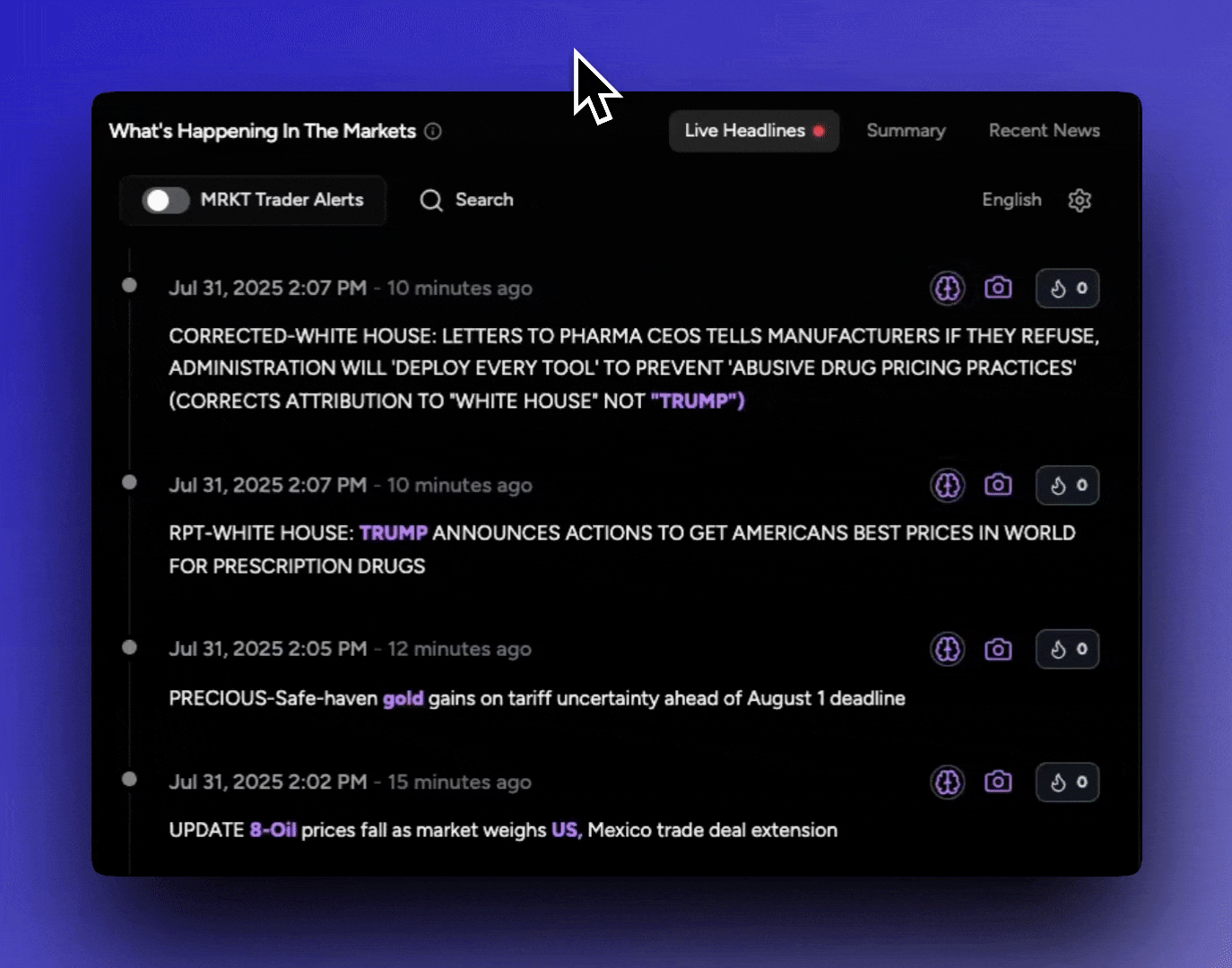The width and height of the screenshot is (1232, 968).
Task: Open AI analysis for the Oil prices headline
Action: tap(948, 782)
